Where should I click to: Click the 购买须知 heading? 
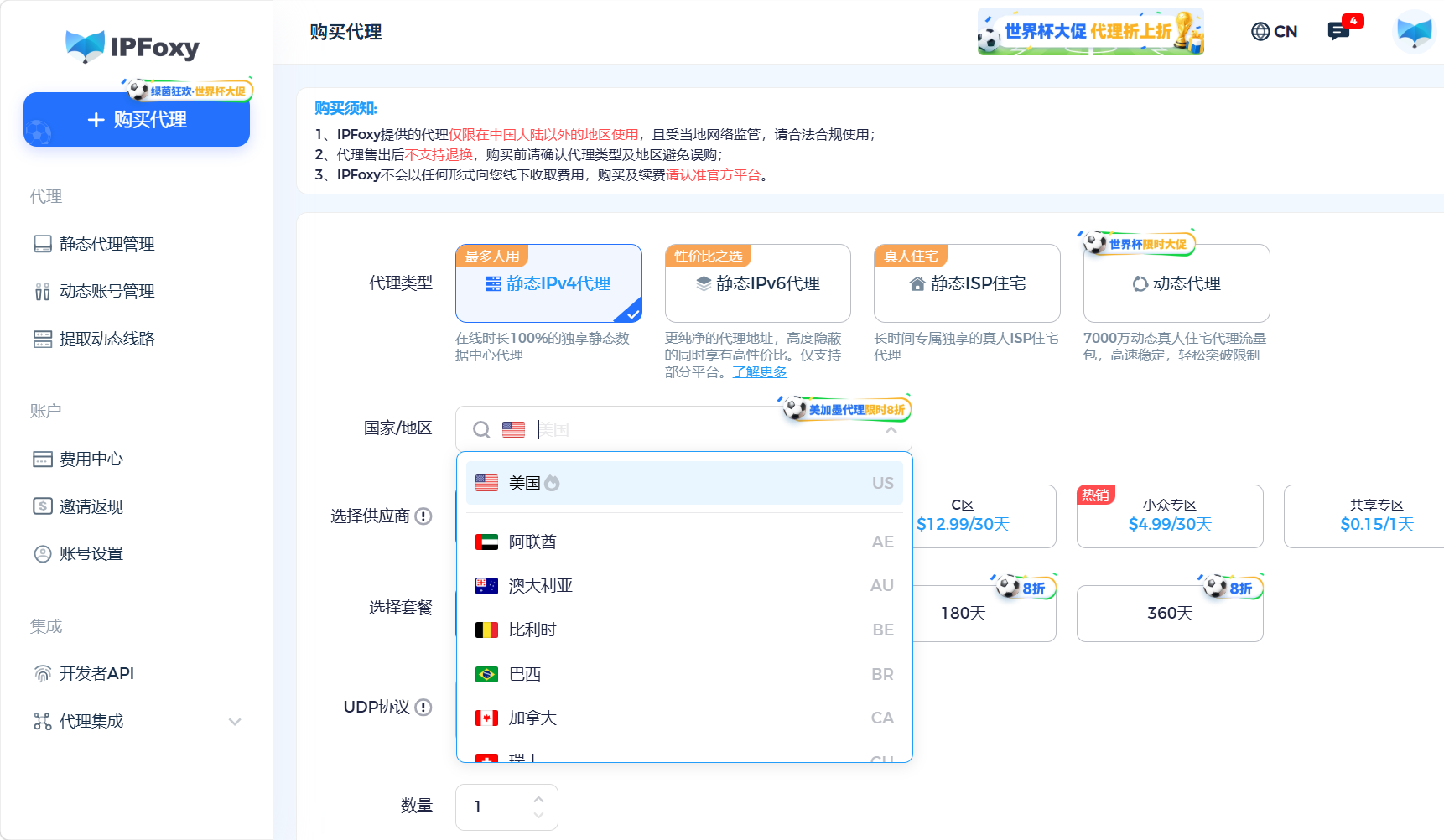pyautogui.click(x=345, y=108)
